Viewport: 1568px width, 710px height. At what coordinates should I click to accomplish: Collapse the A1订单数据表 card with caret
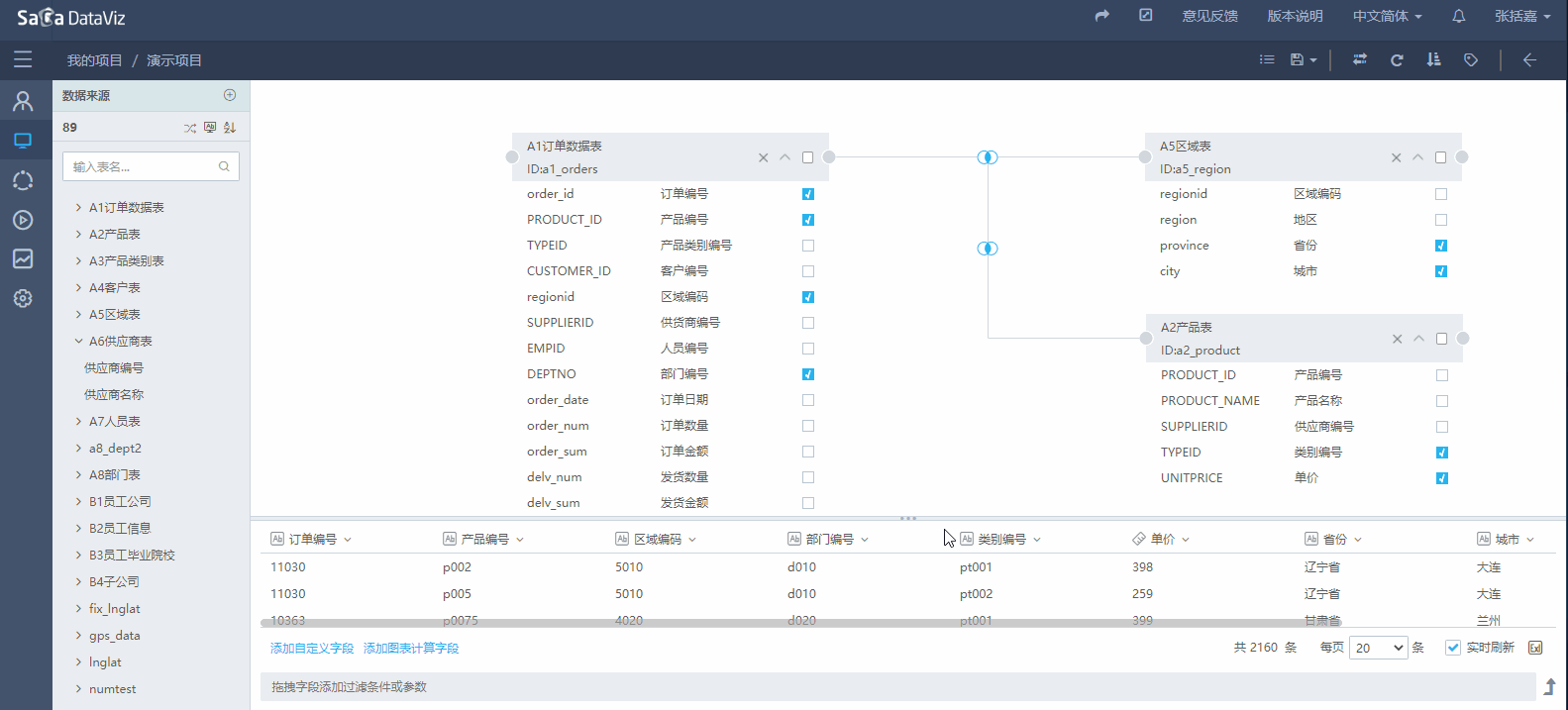click(784, 157)
